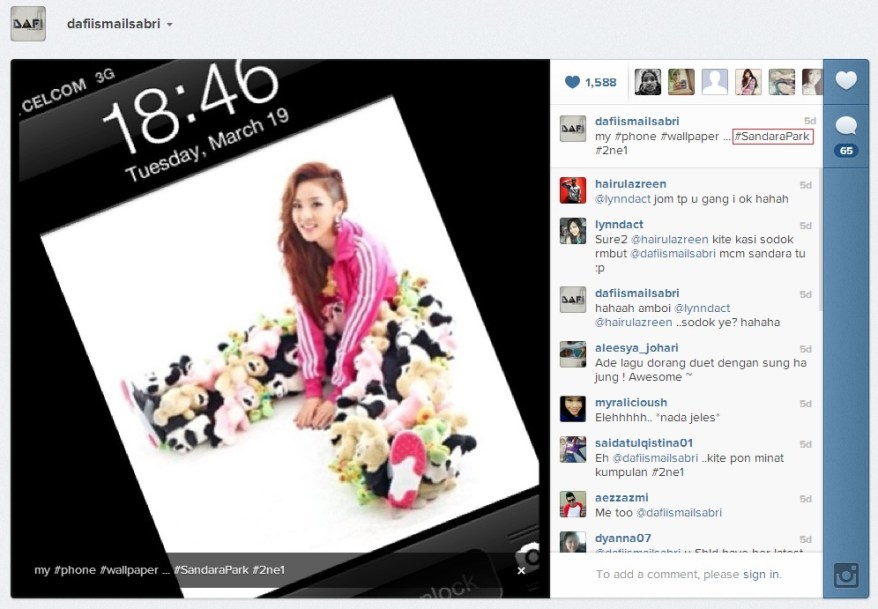
Task: Click the speech bubble comment icon
Action: point(846,126)
